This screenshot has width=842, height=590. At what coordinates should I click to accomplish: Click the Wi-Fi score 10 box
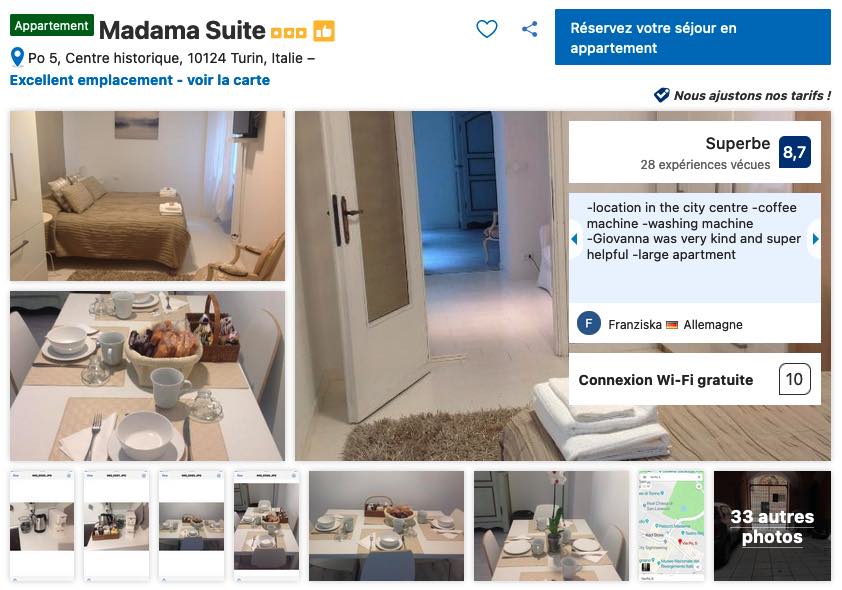pyautogui.click(x=794, y=379)
